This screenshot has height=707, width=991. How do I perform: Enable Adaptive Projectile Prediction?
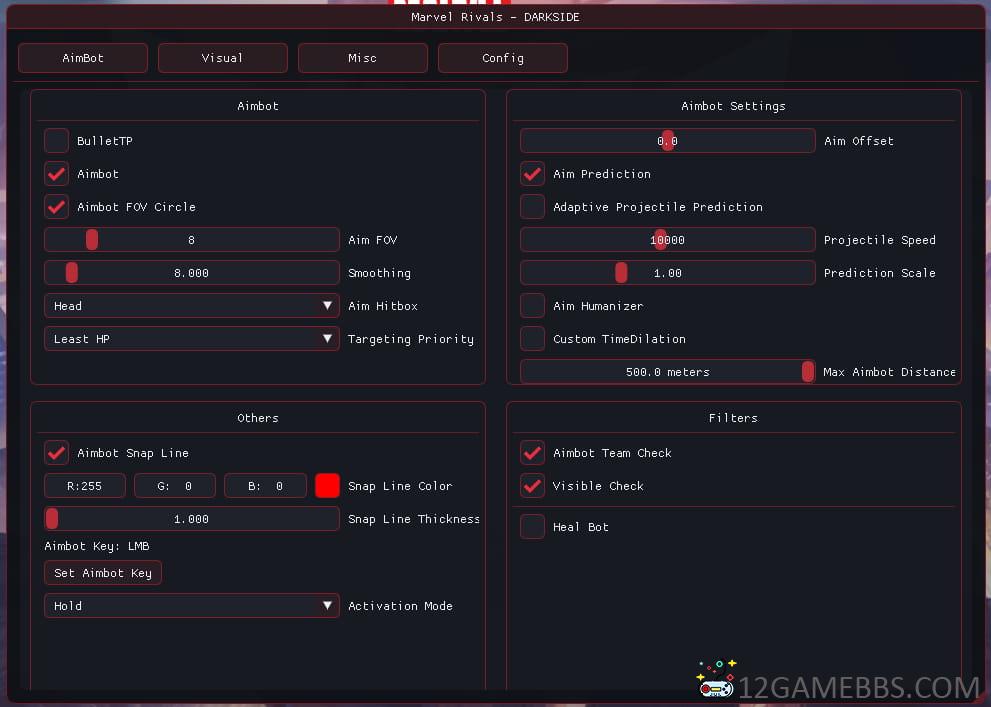click(x=532, y=207)
